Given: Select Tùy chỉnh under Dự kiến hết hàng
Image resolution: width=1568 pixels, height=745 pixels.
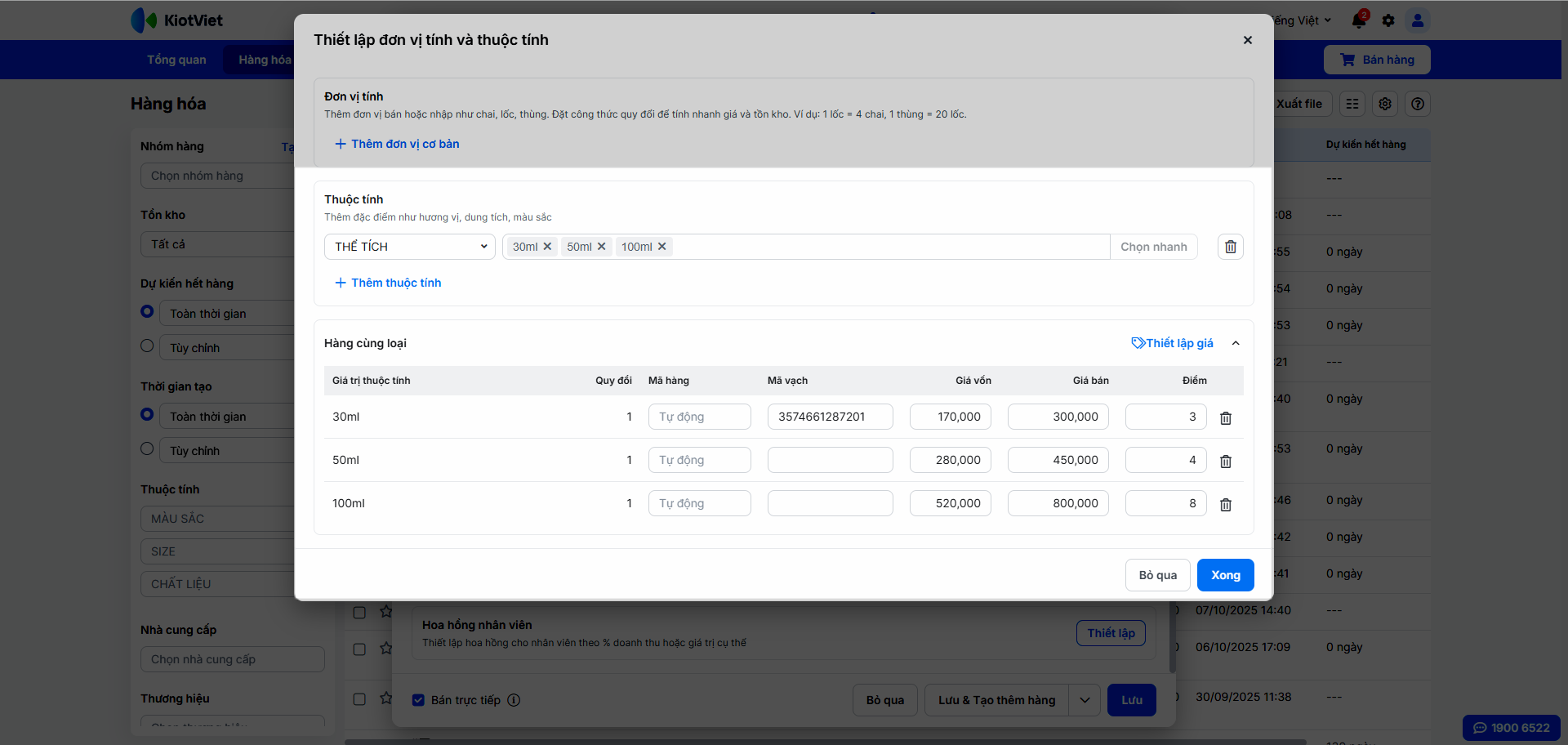Looking at the screenshot, I should 147,346.
